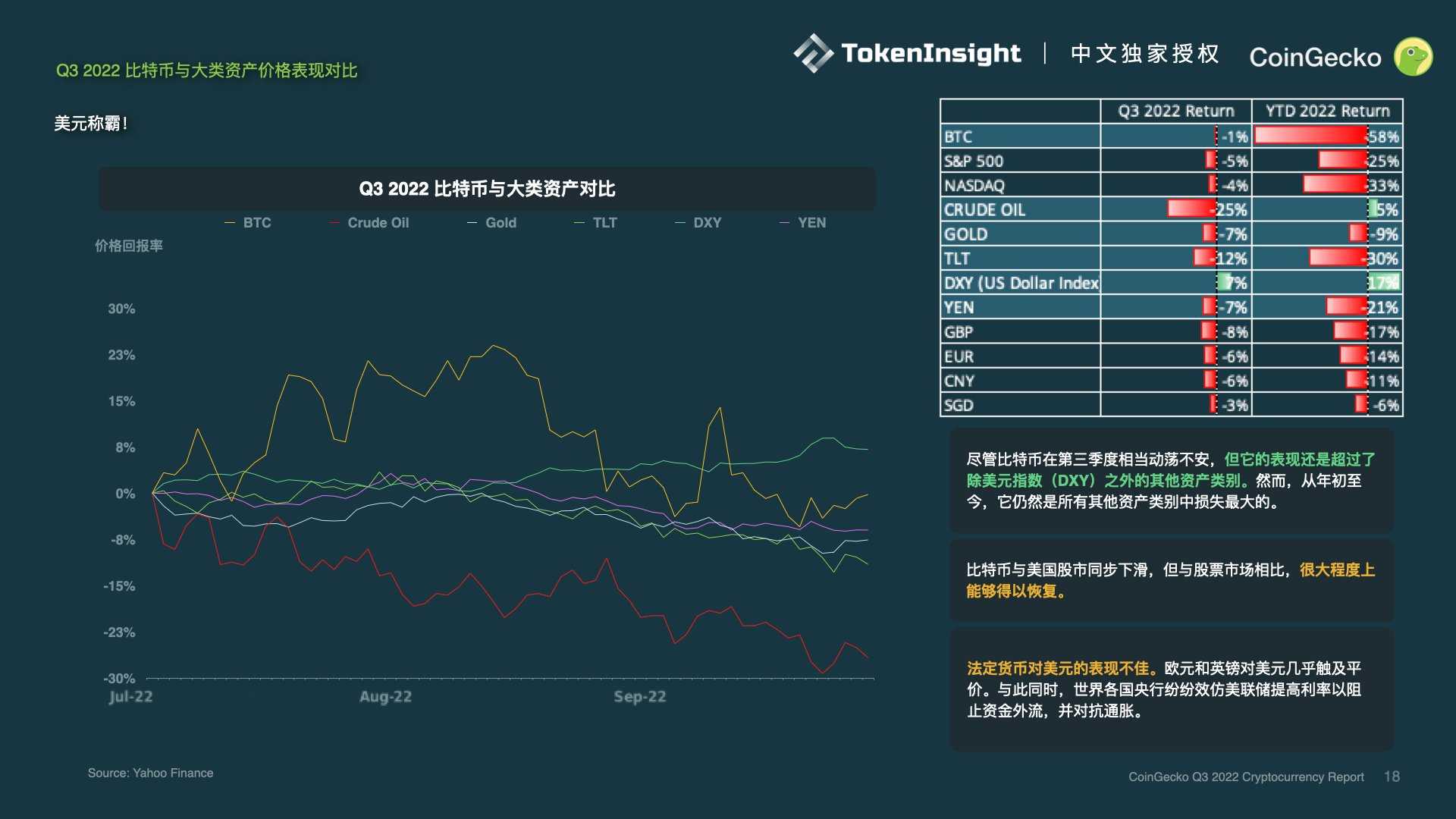Click the Sep-22 axis label
Viewport: 1456px width, 819px height.
pyautogui.click(x=640, y=697)
